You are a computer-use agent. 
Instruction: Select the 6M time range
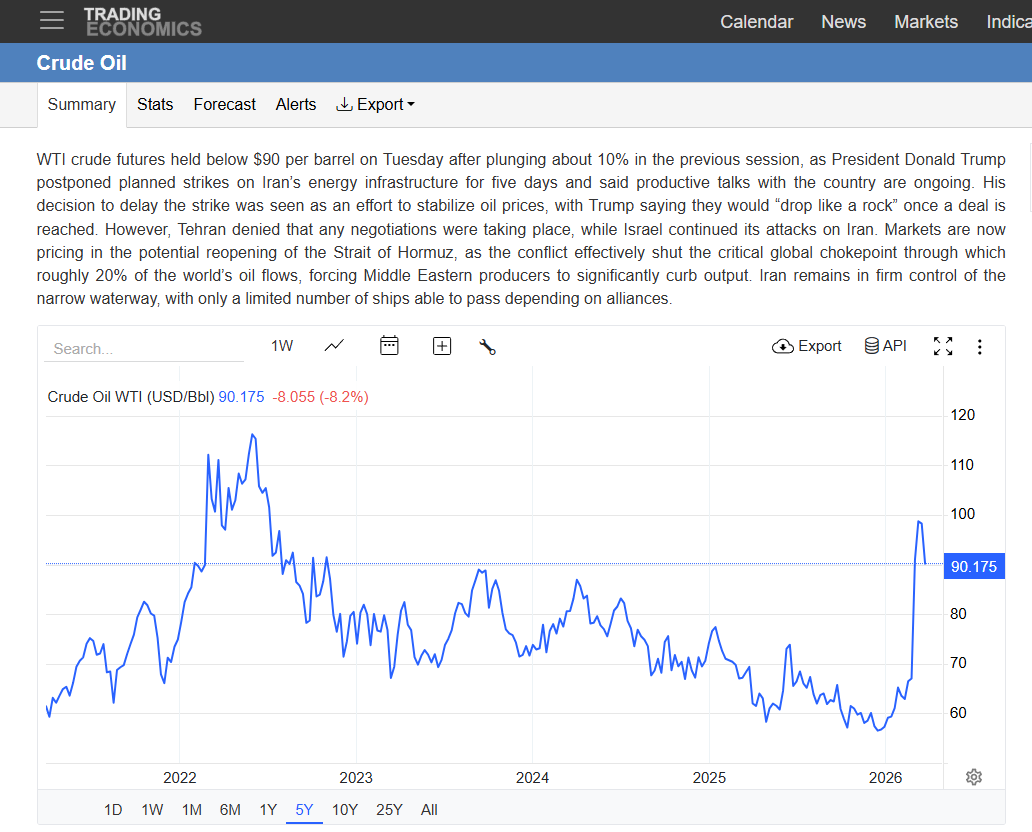tap(230, 810)
